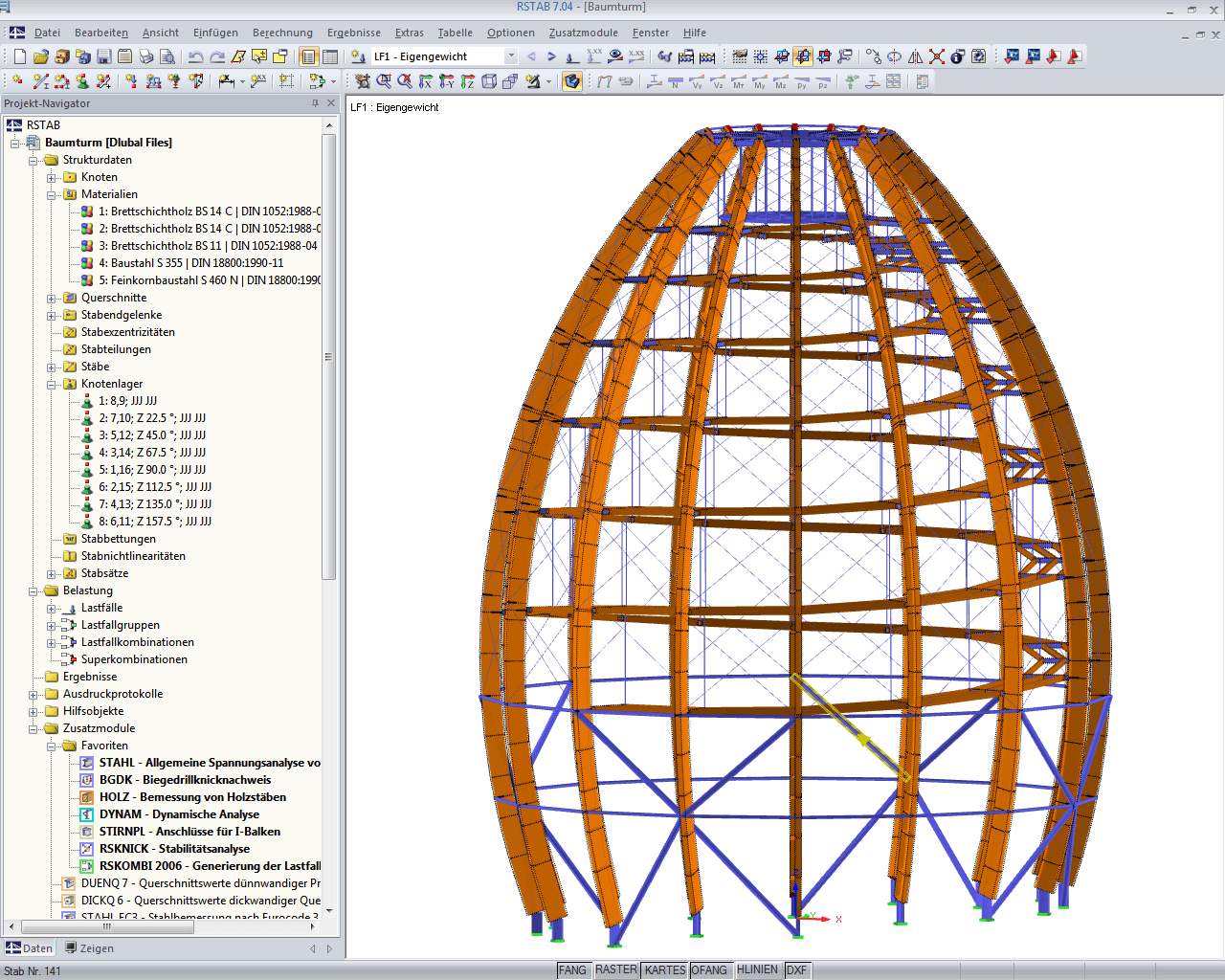Show bending moment Mz results icon
Screen dimensions: 1225x980
pos(781,82)
